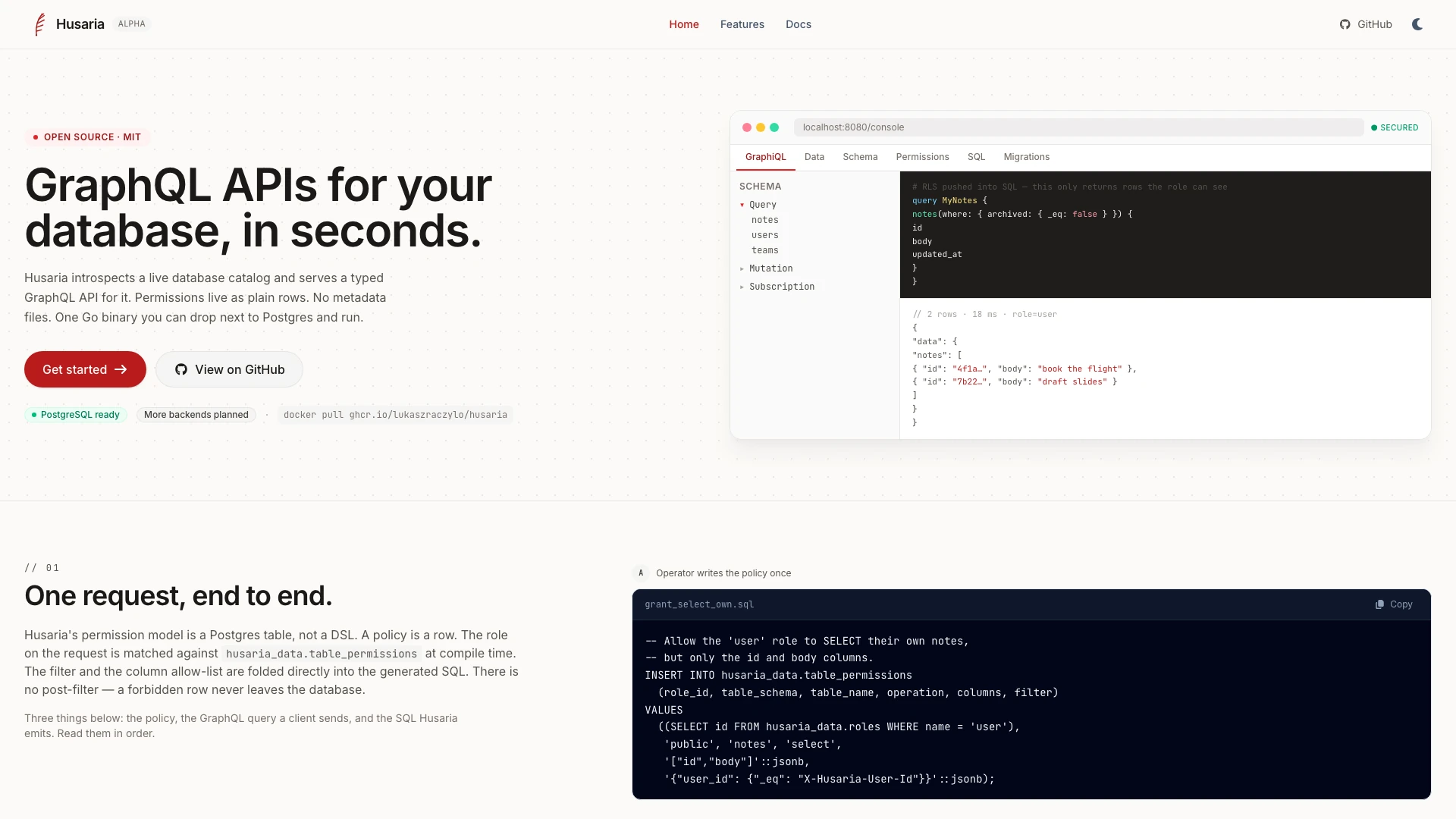Click the "book the flight" result row
The width and height of the screenshot is (1456, 819).
1025,369
